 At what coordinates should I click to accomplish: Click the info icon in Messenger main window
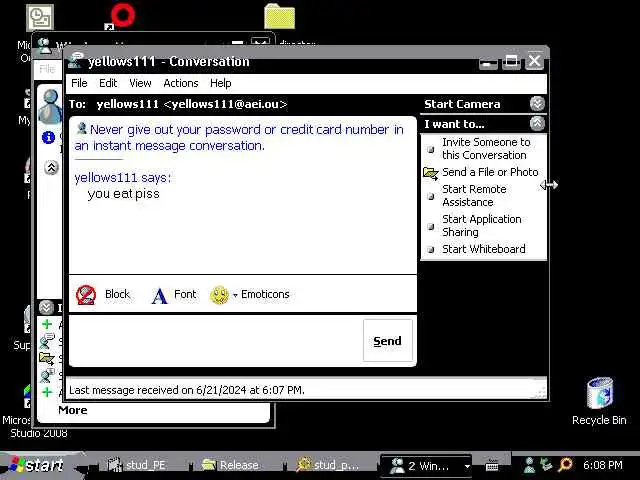click(49, 137)
